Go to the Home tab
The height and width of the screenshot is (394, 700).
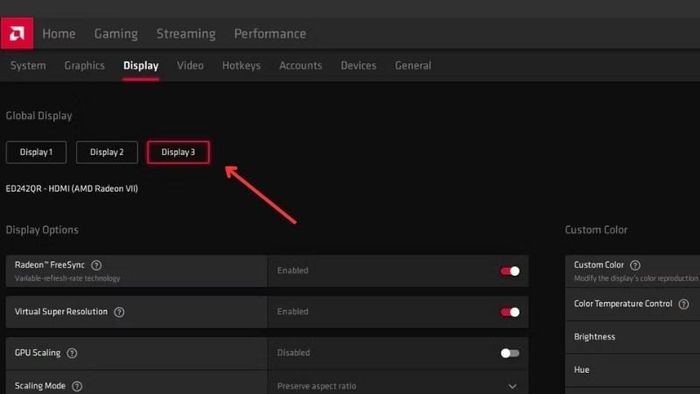click(59, 33)
